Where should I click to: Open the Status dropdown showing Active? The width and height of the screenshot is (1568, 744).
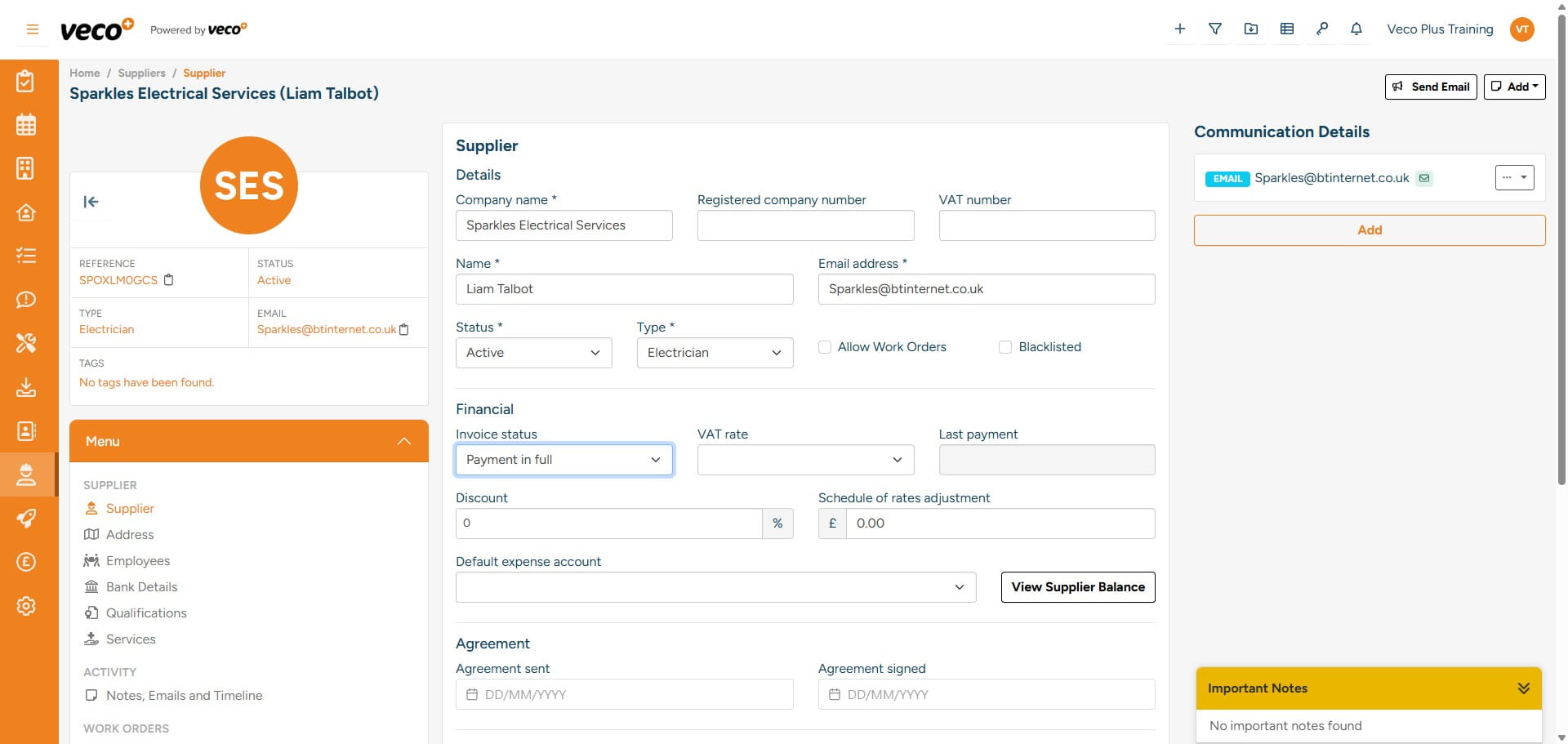[533, 353]
